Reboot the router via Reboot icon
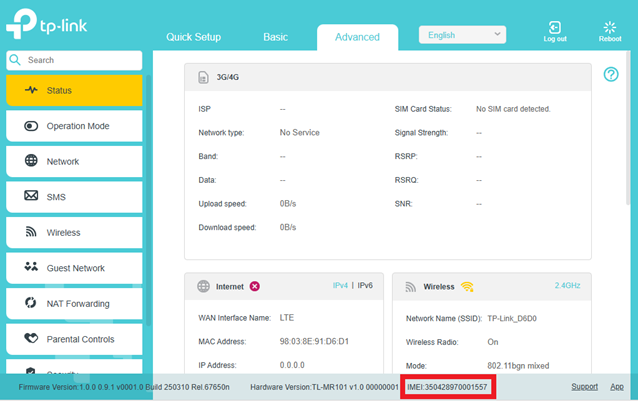 (609, 27)
